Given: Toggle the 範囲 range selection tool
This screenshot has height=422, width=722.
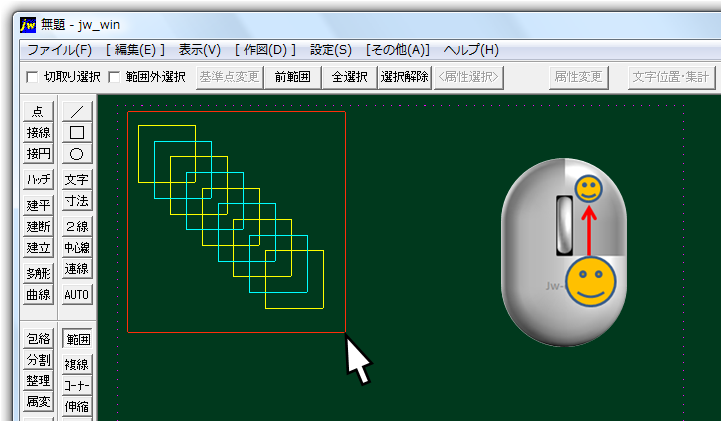Looking at the screenshot, I should (77, 340).
